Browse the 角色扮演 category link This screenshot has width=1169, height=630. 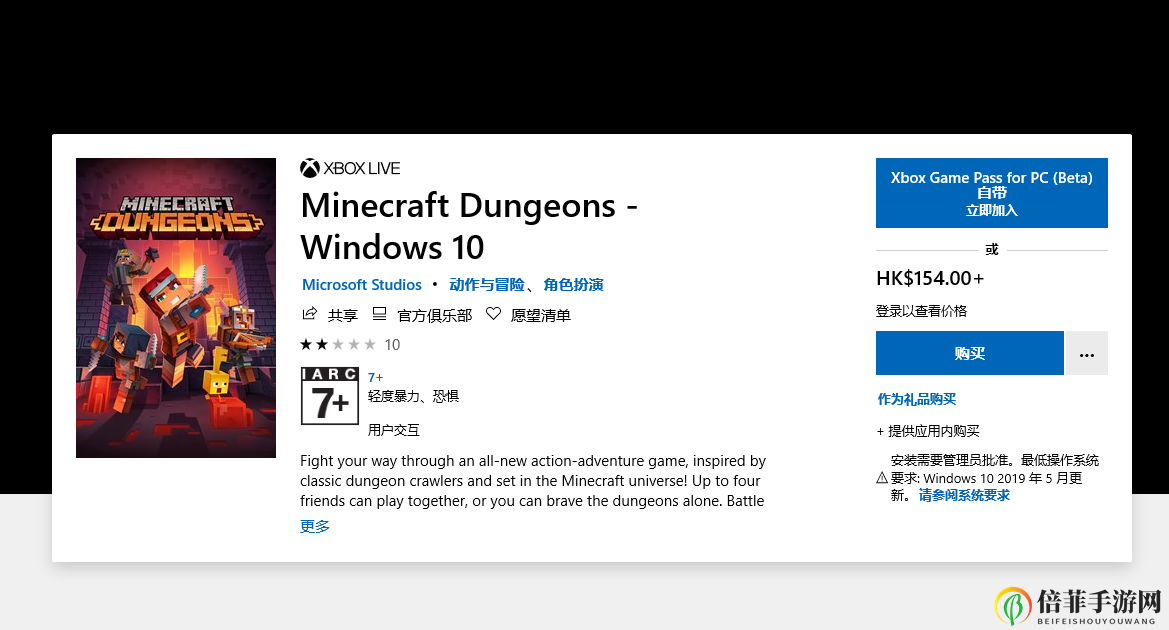click(574, 285)
